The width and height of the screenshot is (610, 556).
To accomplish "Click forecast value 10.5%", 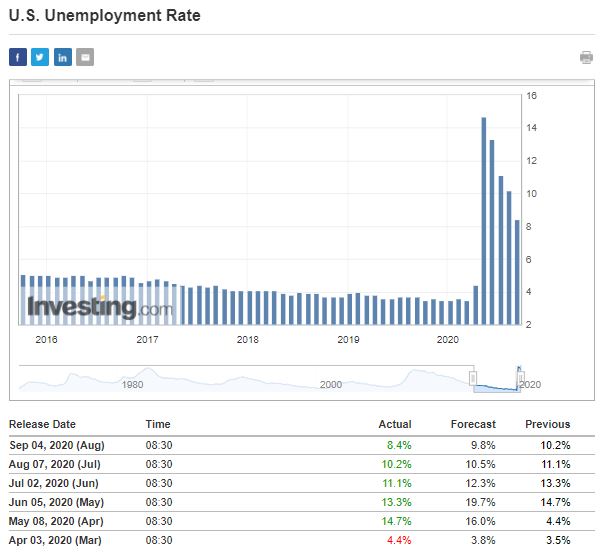I will click(x=480, y=464).
